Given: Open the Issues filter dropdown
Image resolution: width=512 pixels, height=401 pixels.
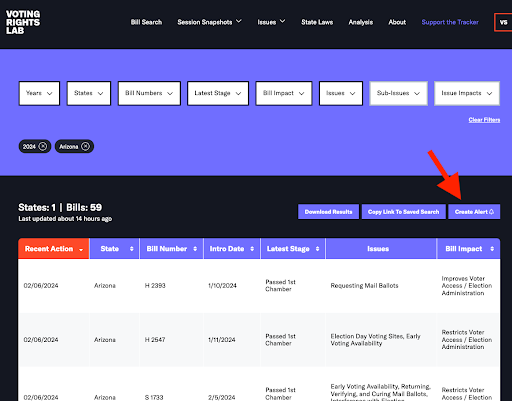Looking at the screenshot, I should coord(341,93).
